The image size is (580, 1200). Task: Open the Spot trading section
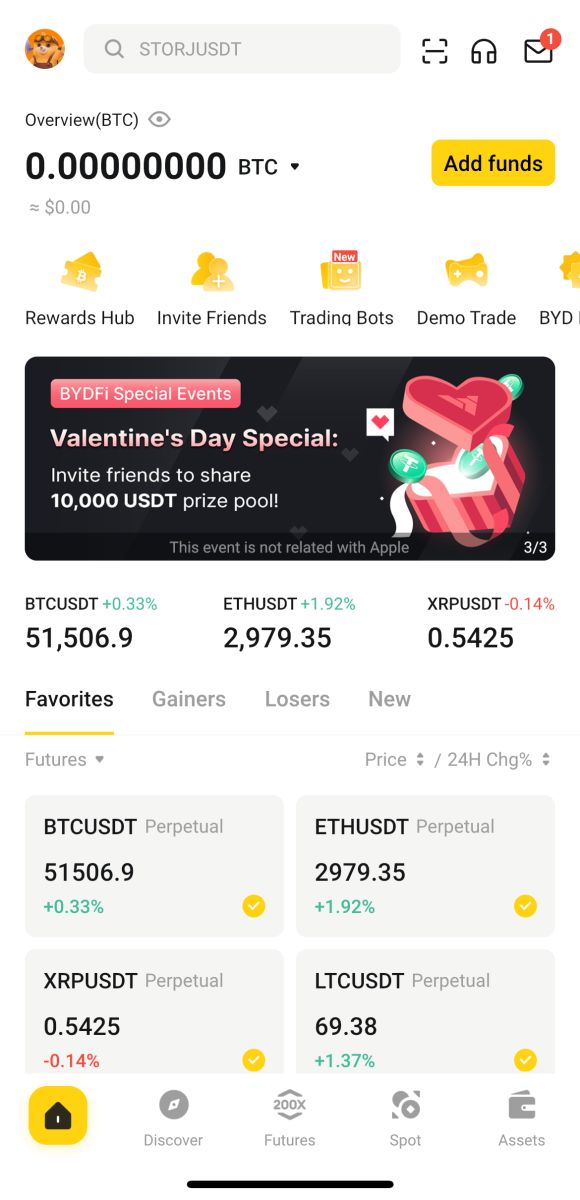(405, 1117)
